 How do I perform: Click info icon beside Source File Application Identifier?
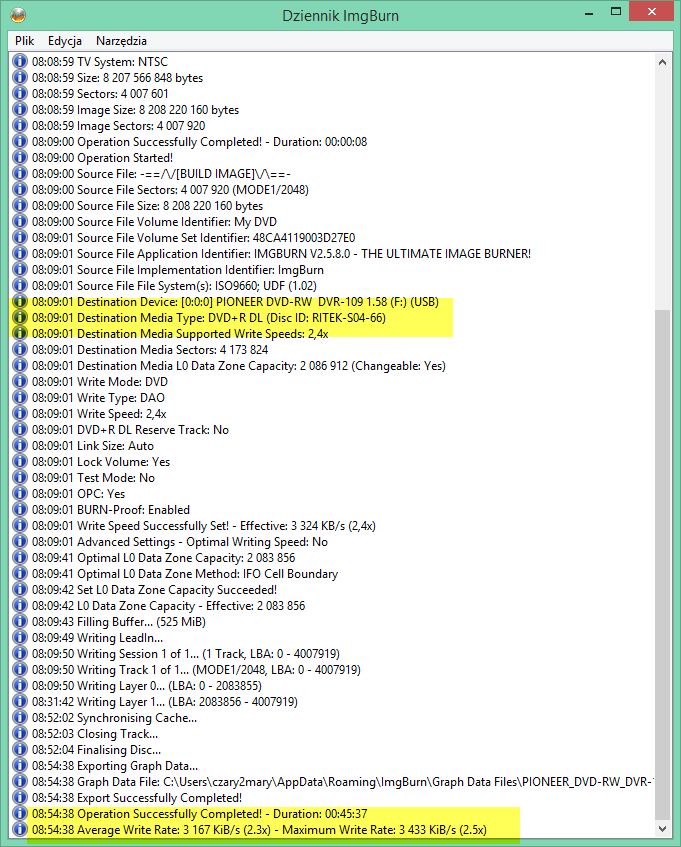[x=20, y=254]
